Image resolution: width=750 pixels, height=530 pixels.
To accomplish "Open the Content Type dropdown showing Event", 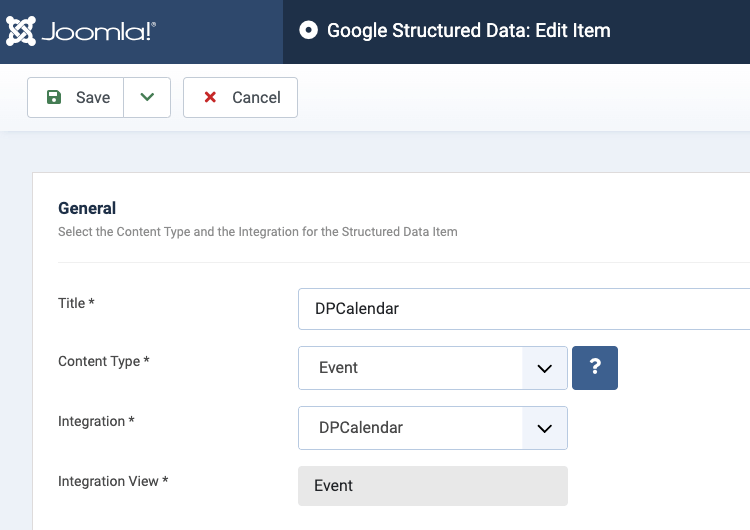I will tap(433, 368).
